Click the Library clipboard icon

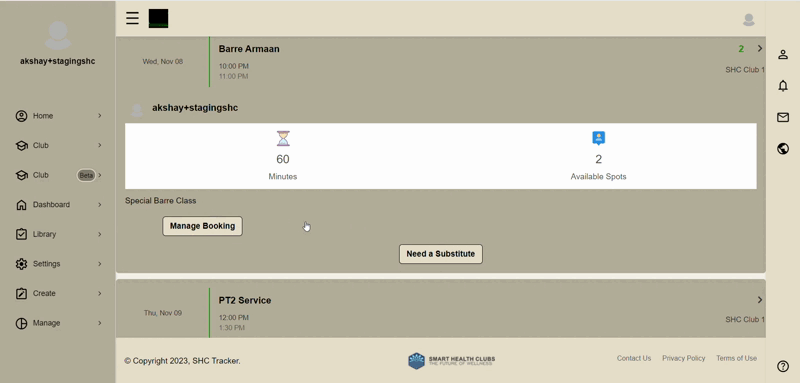click(x=21, y=234)
